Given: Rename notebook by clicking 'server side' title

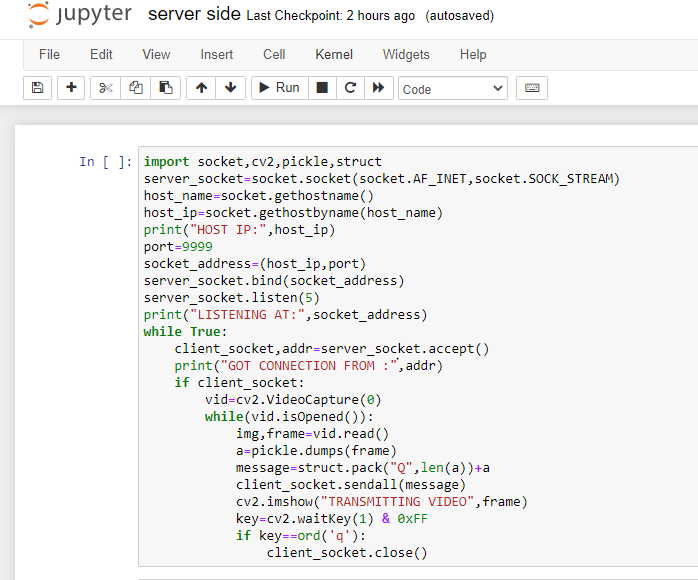Looking at the screenshot, I should 194,14.
